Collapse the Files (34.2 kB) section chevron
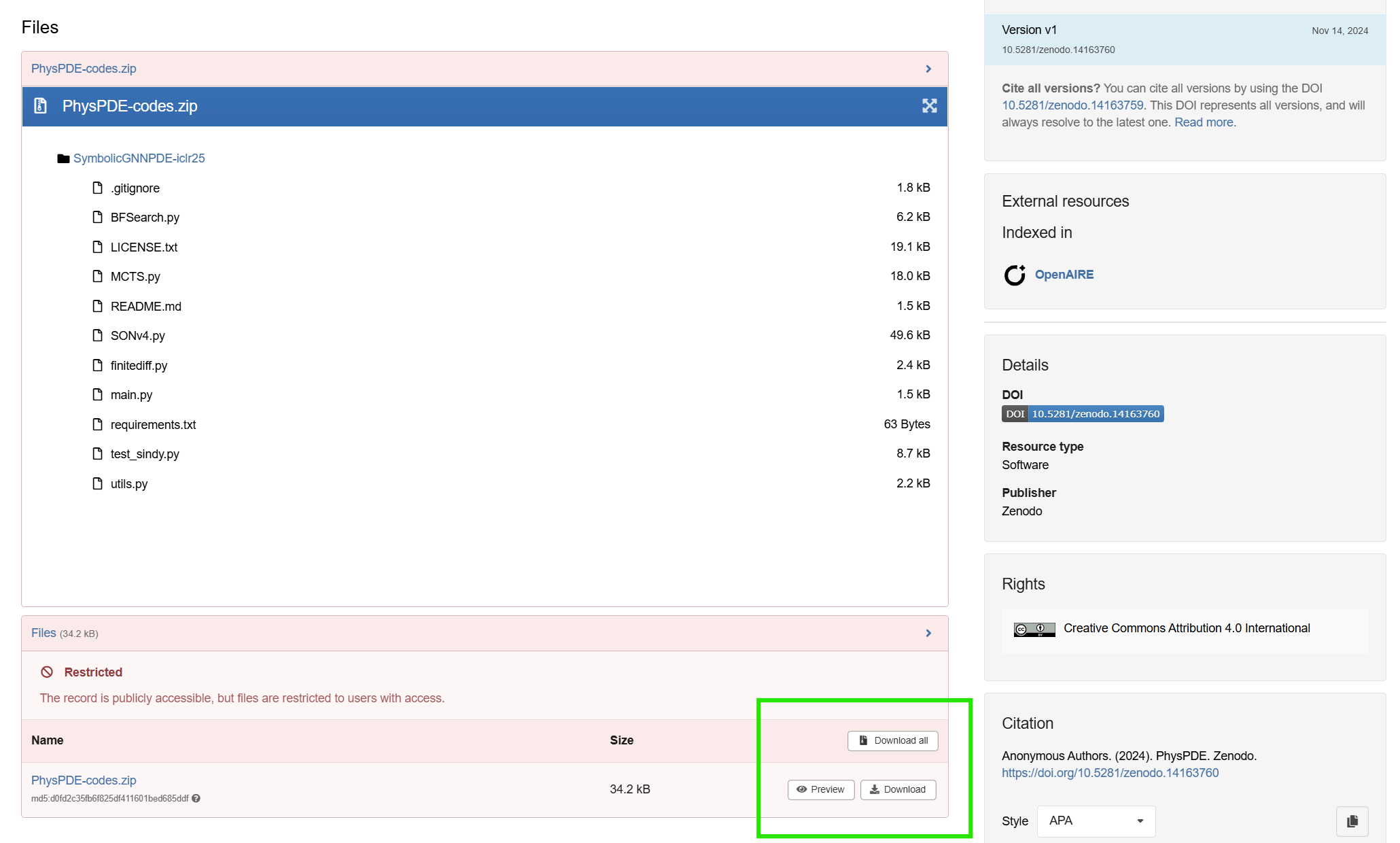This screenshot has width=1400, height=843. [928, 634]
